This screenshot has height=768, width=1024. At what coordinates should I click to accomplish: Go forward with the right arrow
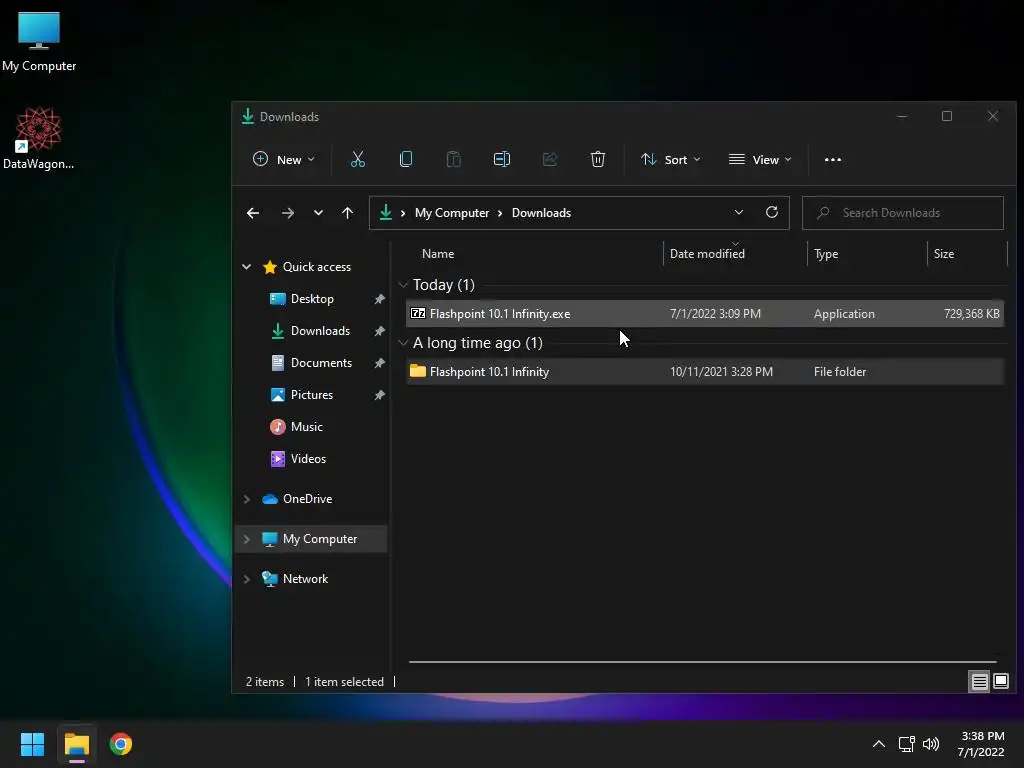[x=287, y=213]
